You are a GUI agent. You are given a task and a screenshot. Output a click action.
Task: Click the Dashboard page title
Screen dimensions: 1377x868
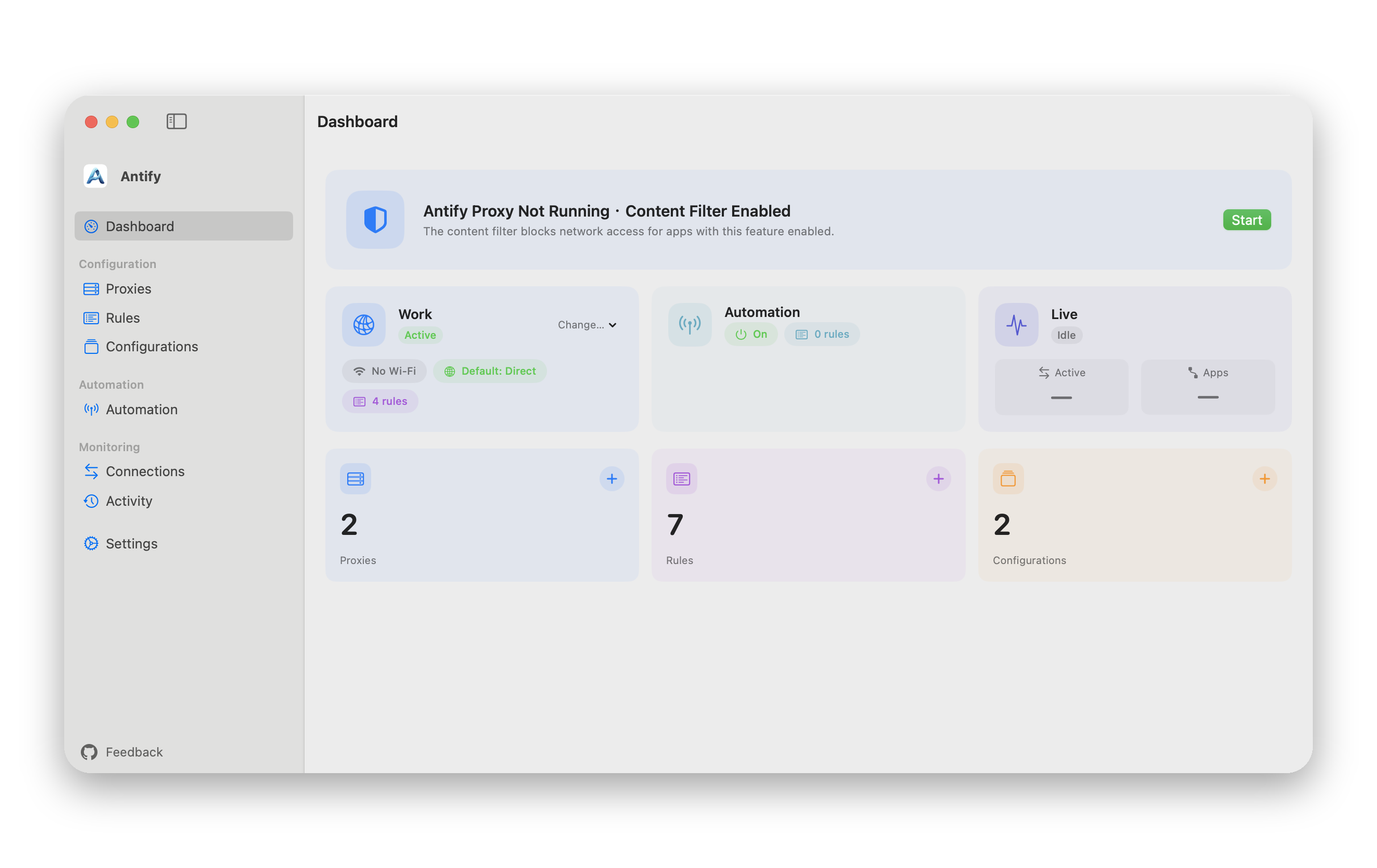[x=357, y=122]
